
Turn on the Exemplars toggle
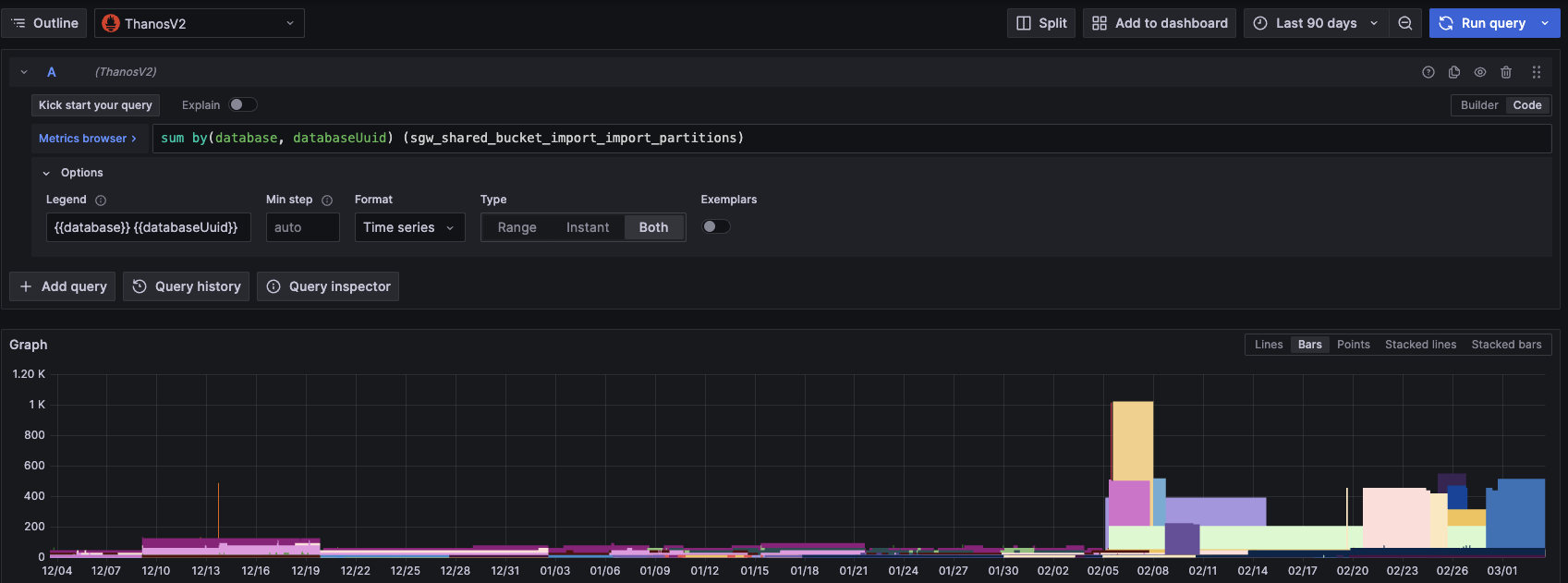[716, 226]
